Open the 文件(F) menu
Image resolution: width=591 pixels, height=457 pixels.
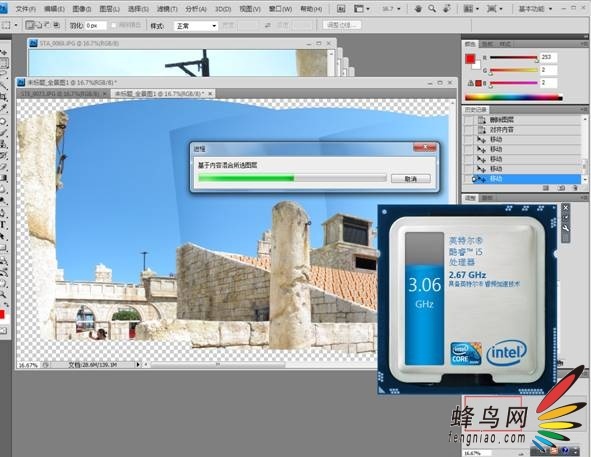coord(26,8)
